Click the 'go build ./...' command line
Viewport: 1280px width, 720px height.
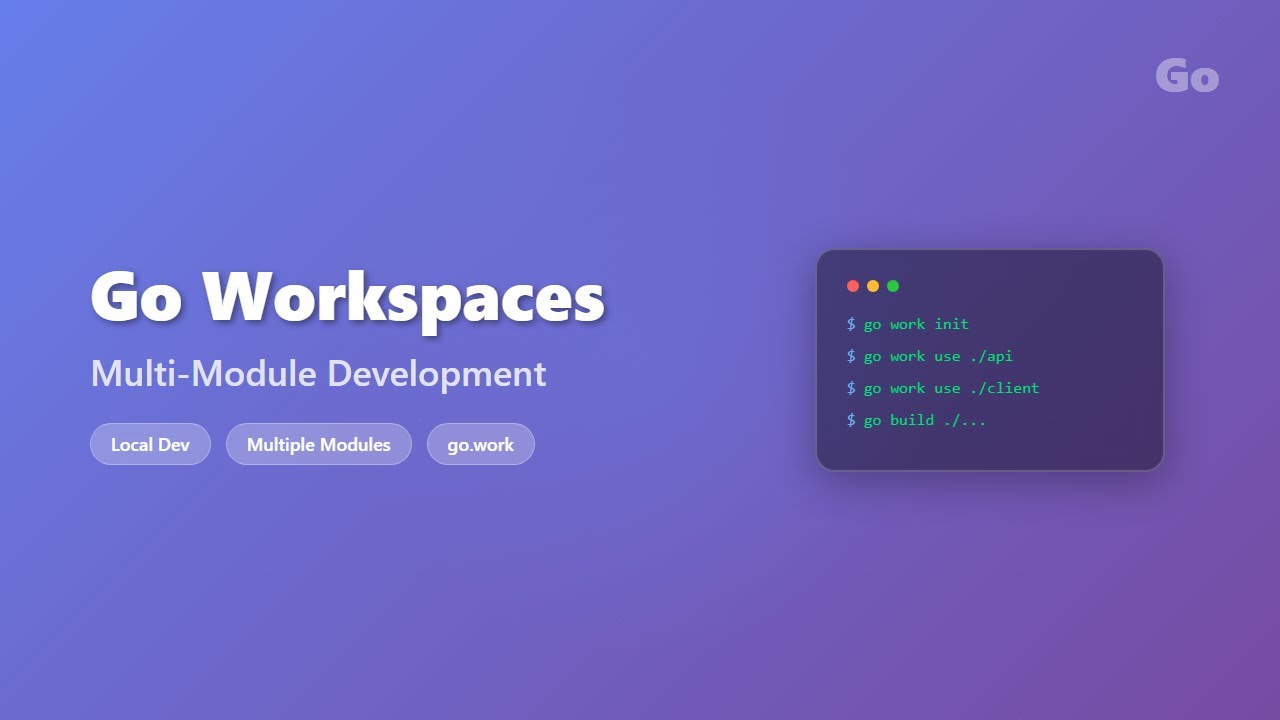point(917,420)
